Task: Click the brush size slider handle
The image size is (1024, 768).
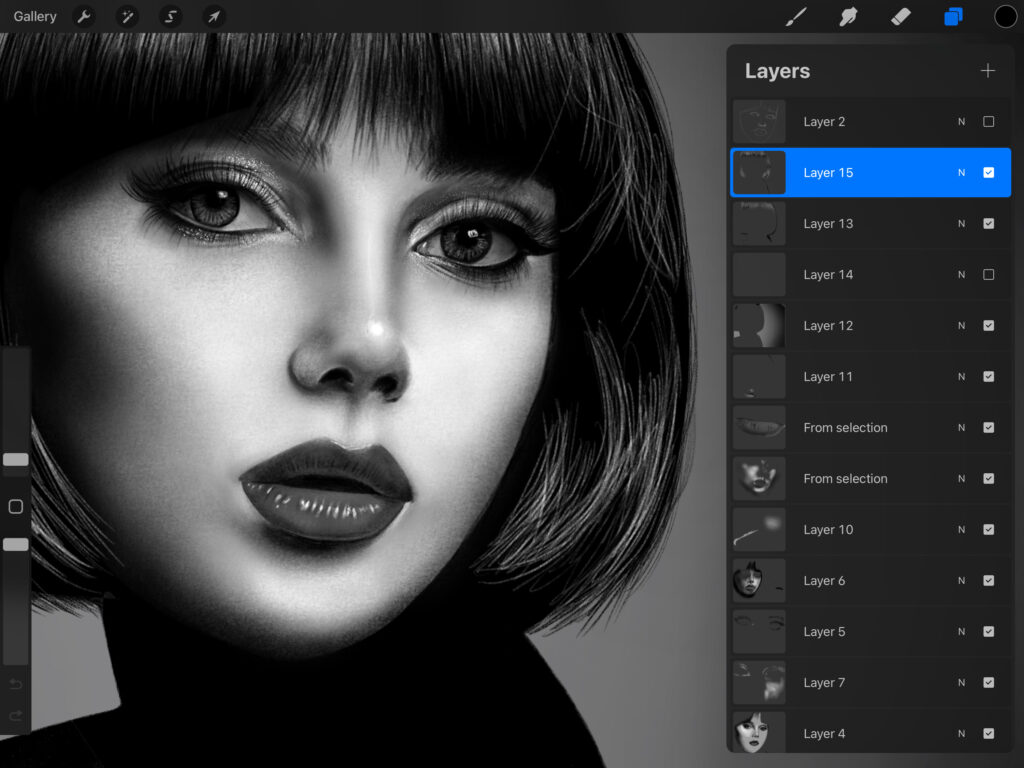Action: [x=16, y=459]
